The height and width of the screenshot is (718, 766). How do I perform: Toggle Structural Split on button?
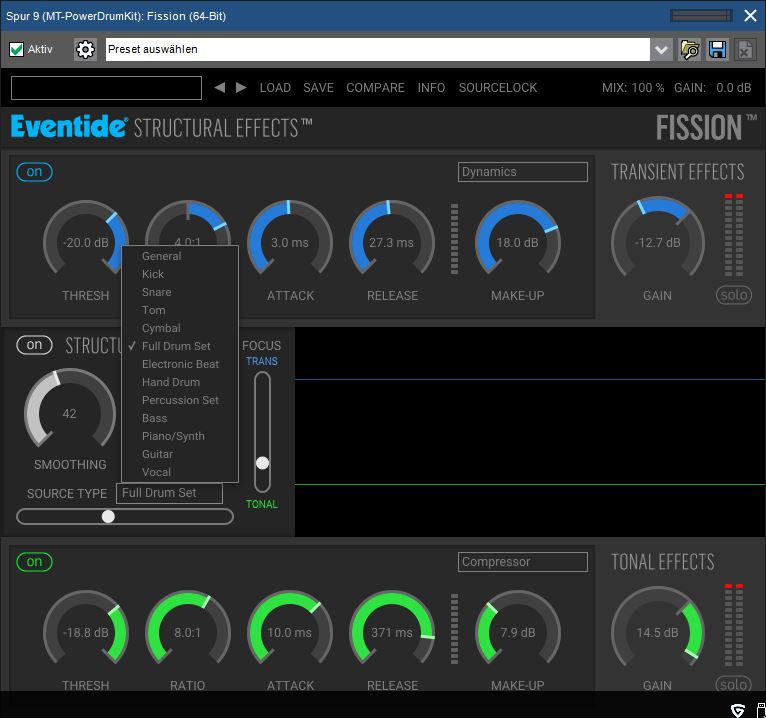(x=34, y=345)
